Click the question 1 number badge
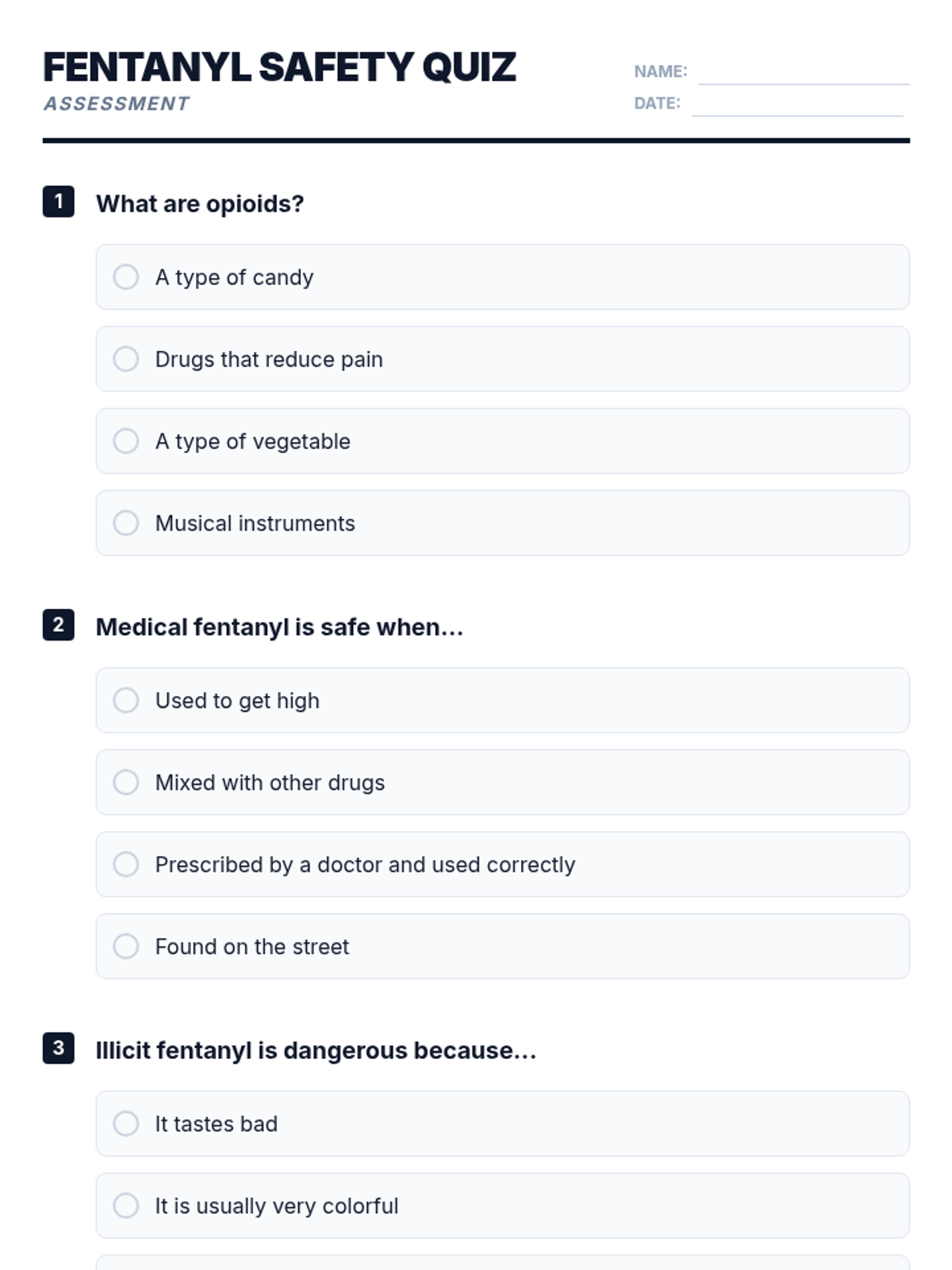The image size is (952, 1270). pos(59,202)
